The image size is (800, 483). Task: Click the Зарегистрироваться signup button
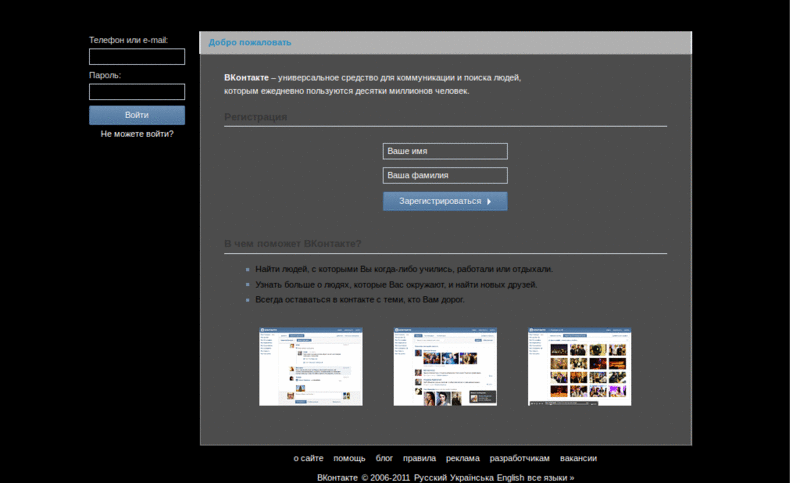coord(445,201)
